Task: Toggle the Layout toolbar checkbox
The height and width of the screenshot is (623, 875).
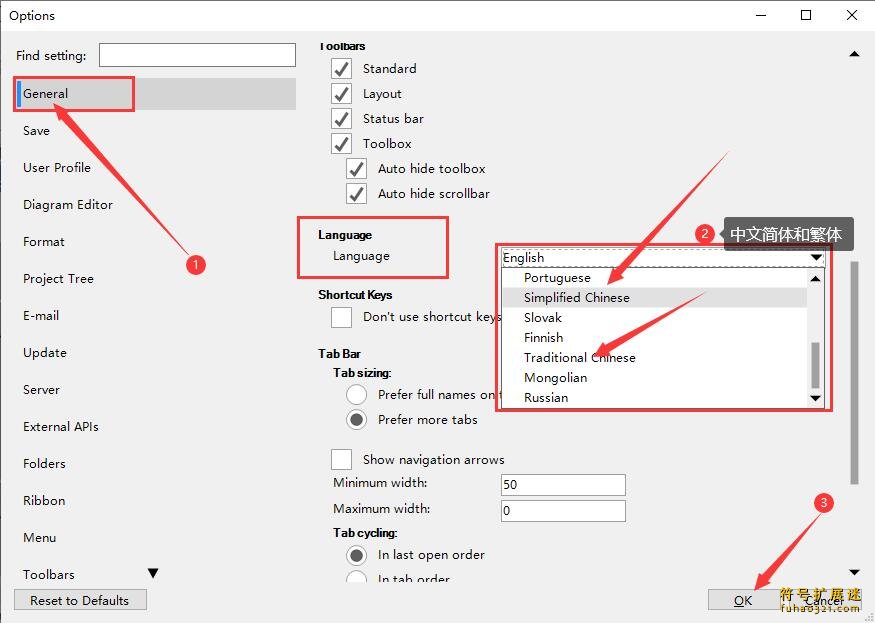Action: 341,92
